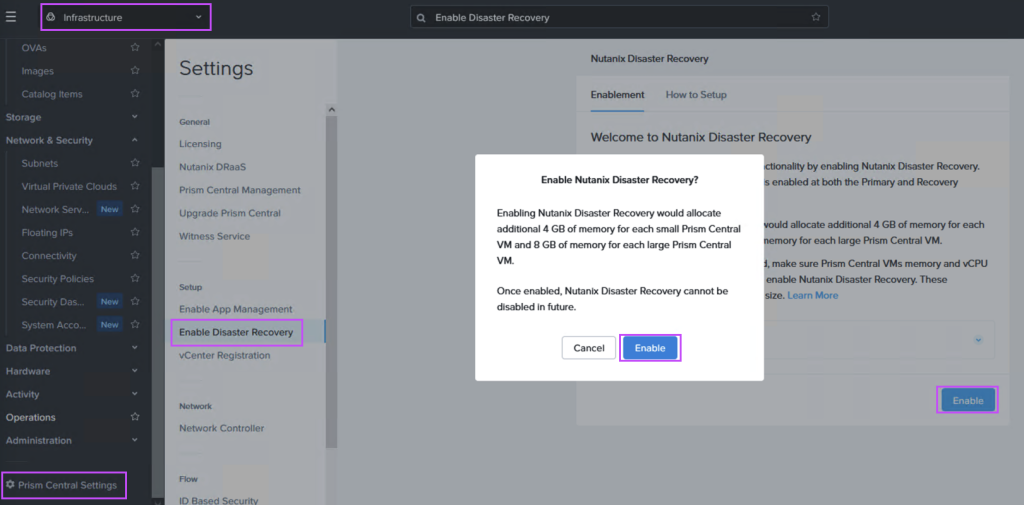Select ID Based Security setting
This screenshot has width=1024, height=505.
click(x=218, y=500)
